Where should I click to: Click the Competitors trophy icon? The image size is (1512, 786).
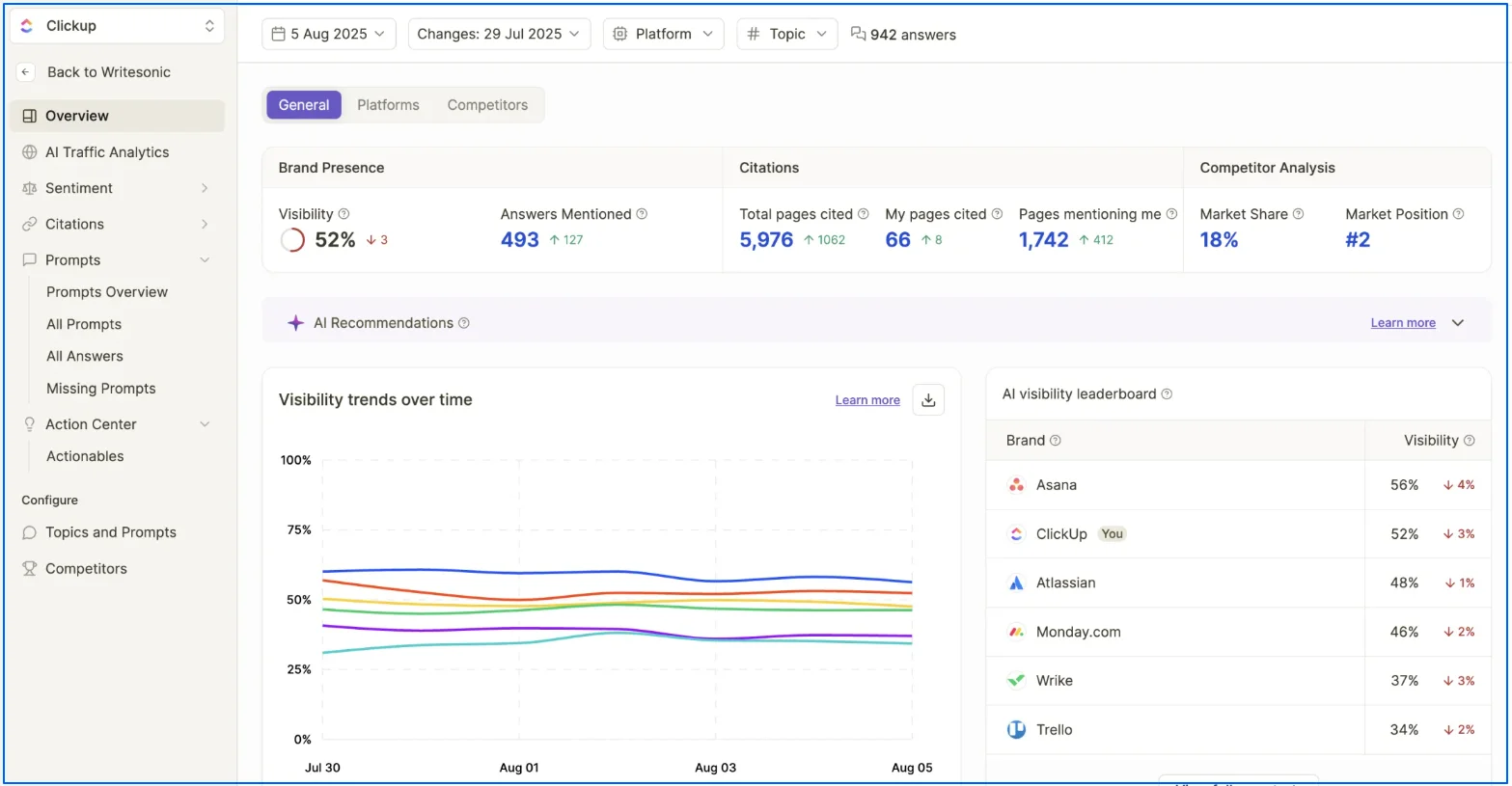(30, 569)
